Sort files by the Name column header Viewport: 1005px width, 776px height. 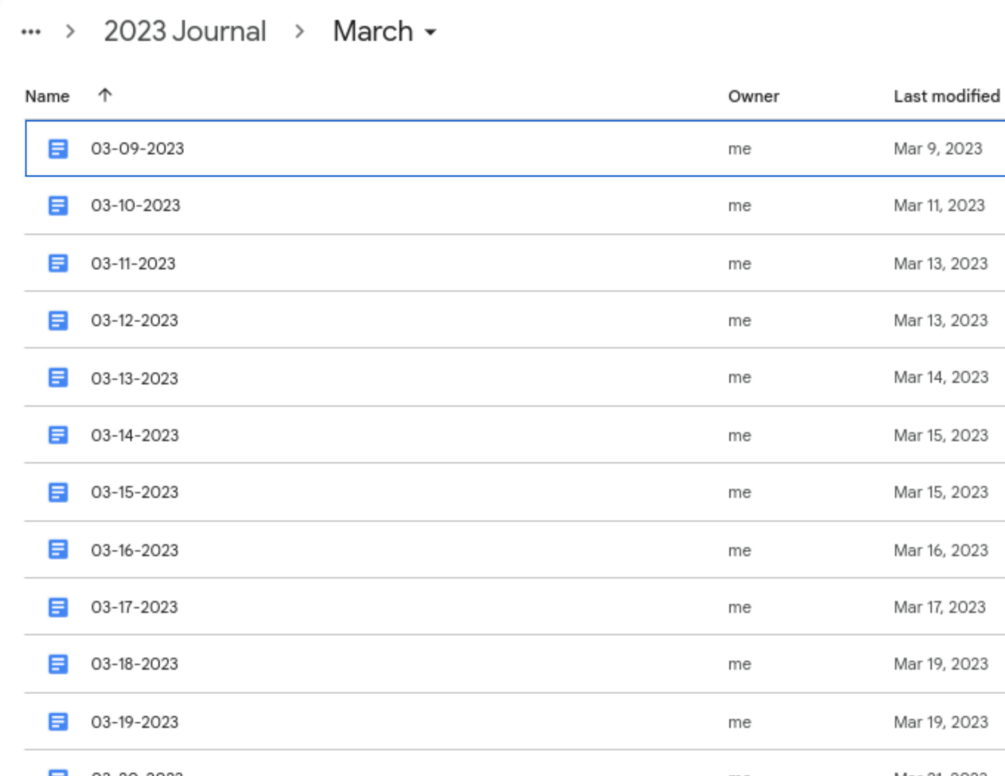click(x=47, y=97)
